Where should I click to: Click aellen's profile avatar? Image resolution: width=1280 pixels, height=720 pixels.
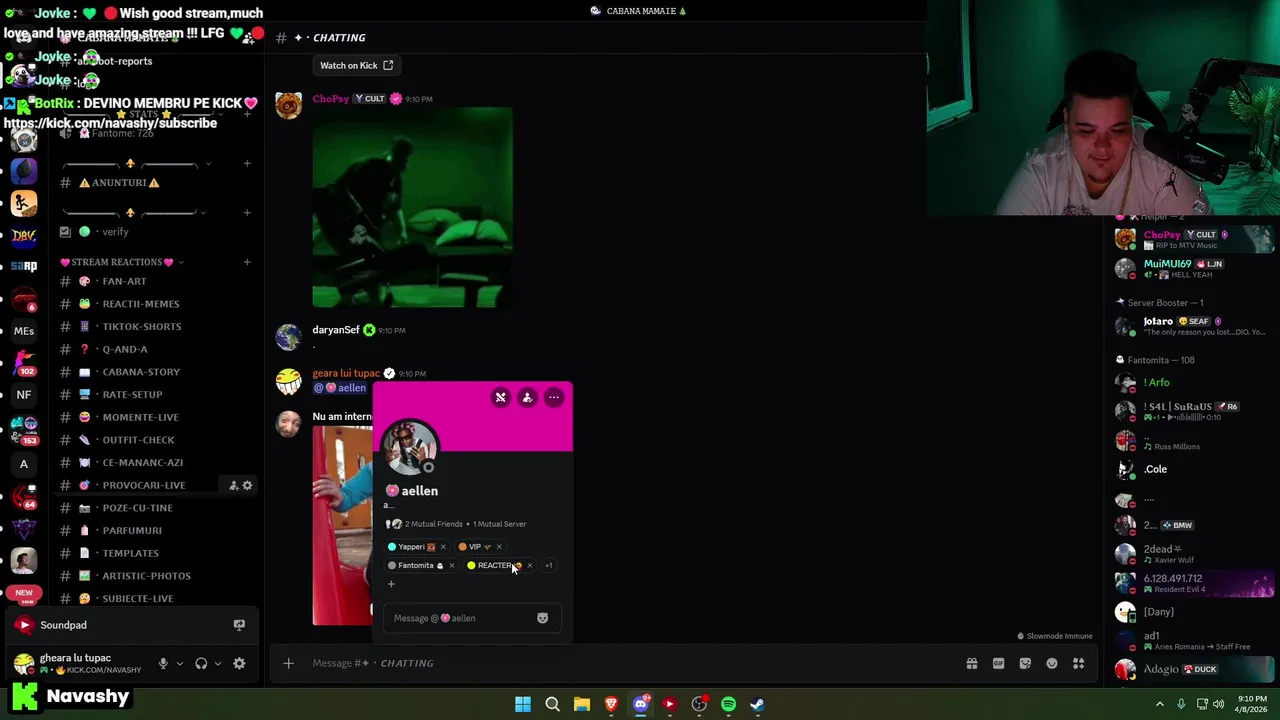coord(410,448)
